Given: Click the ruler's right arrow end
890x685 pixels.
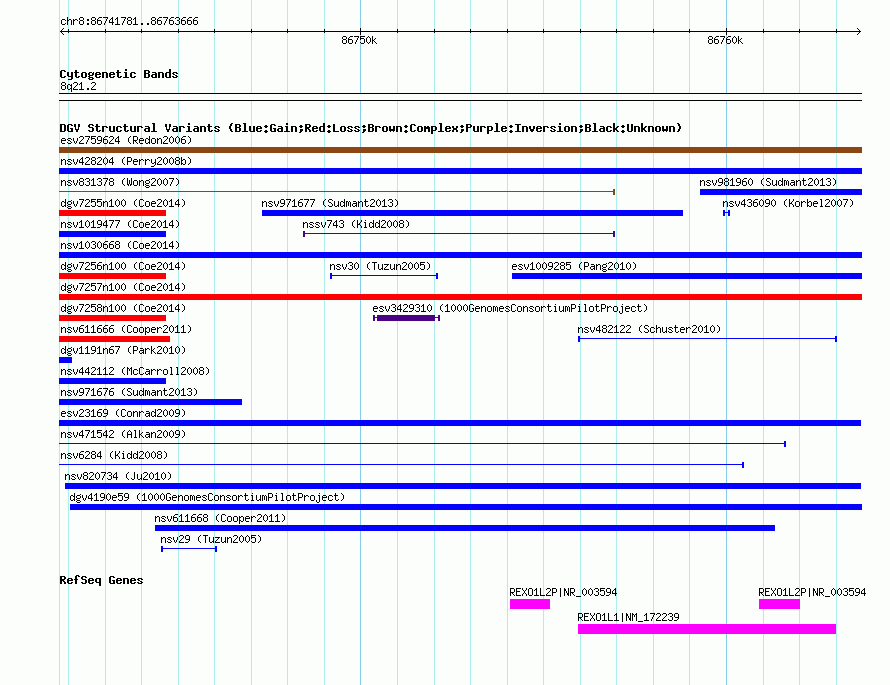Looking at the screenshot, I should [x=858, y=32].
